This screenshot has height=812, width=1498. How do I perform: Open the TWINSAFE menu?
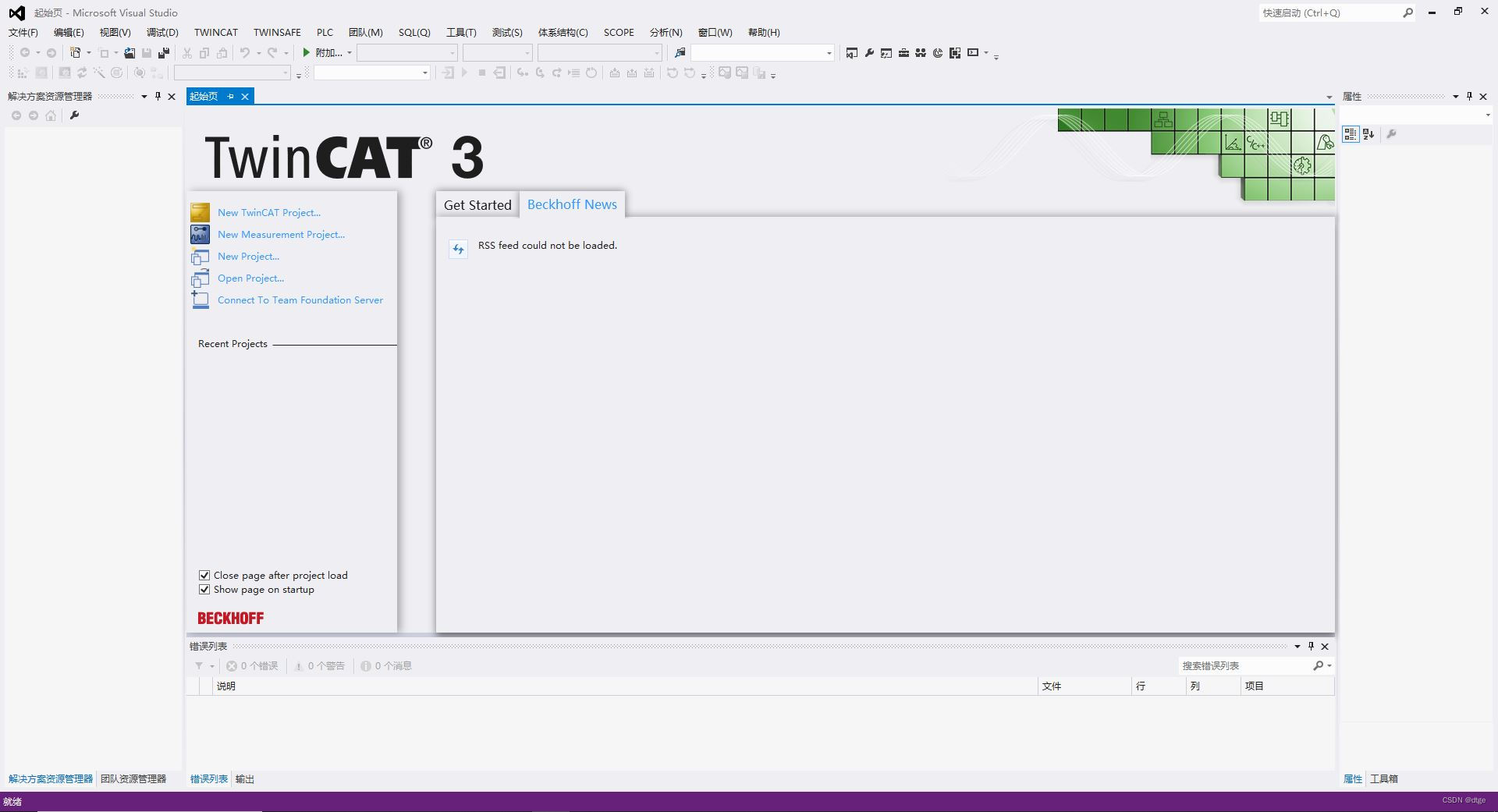coord(277,32)
